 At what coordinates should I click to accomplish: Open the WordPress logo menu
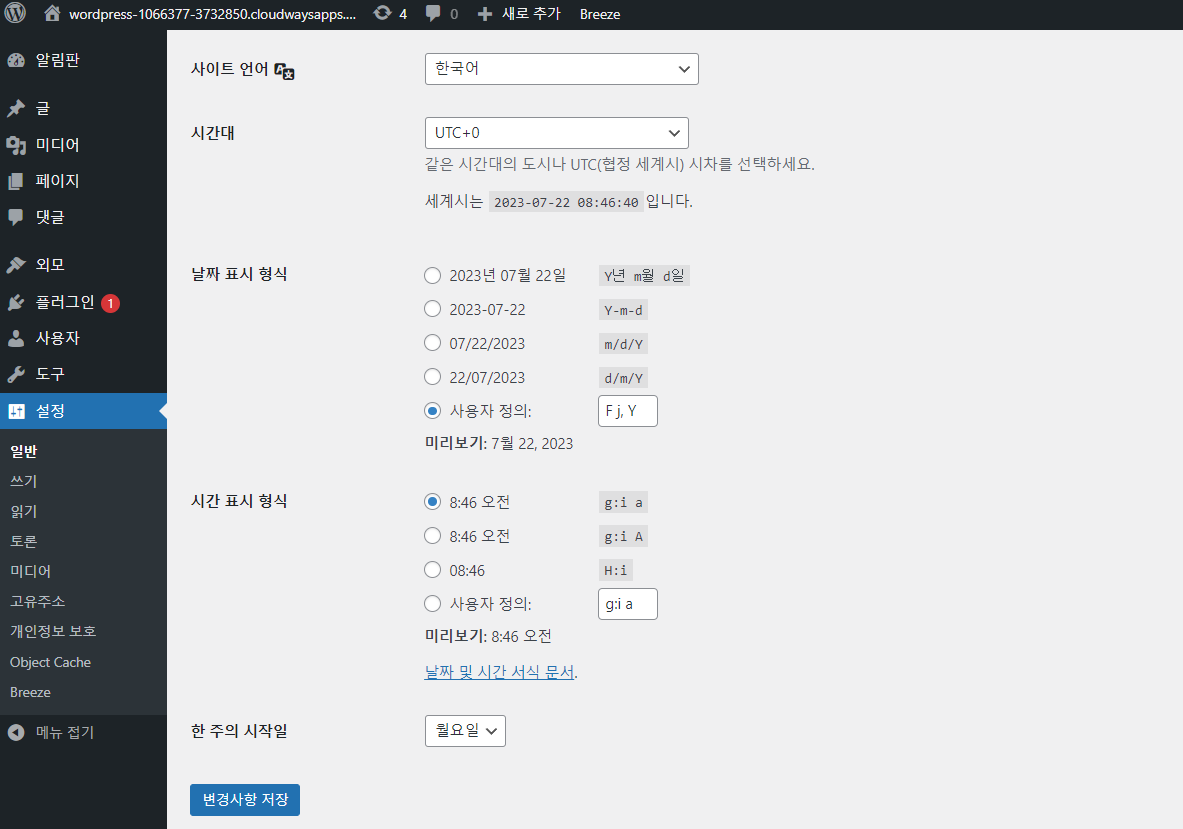(x=15, y=14)
